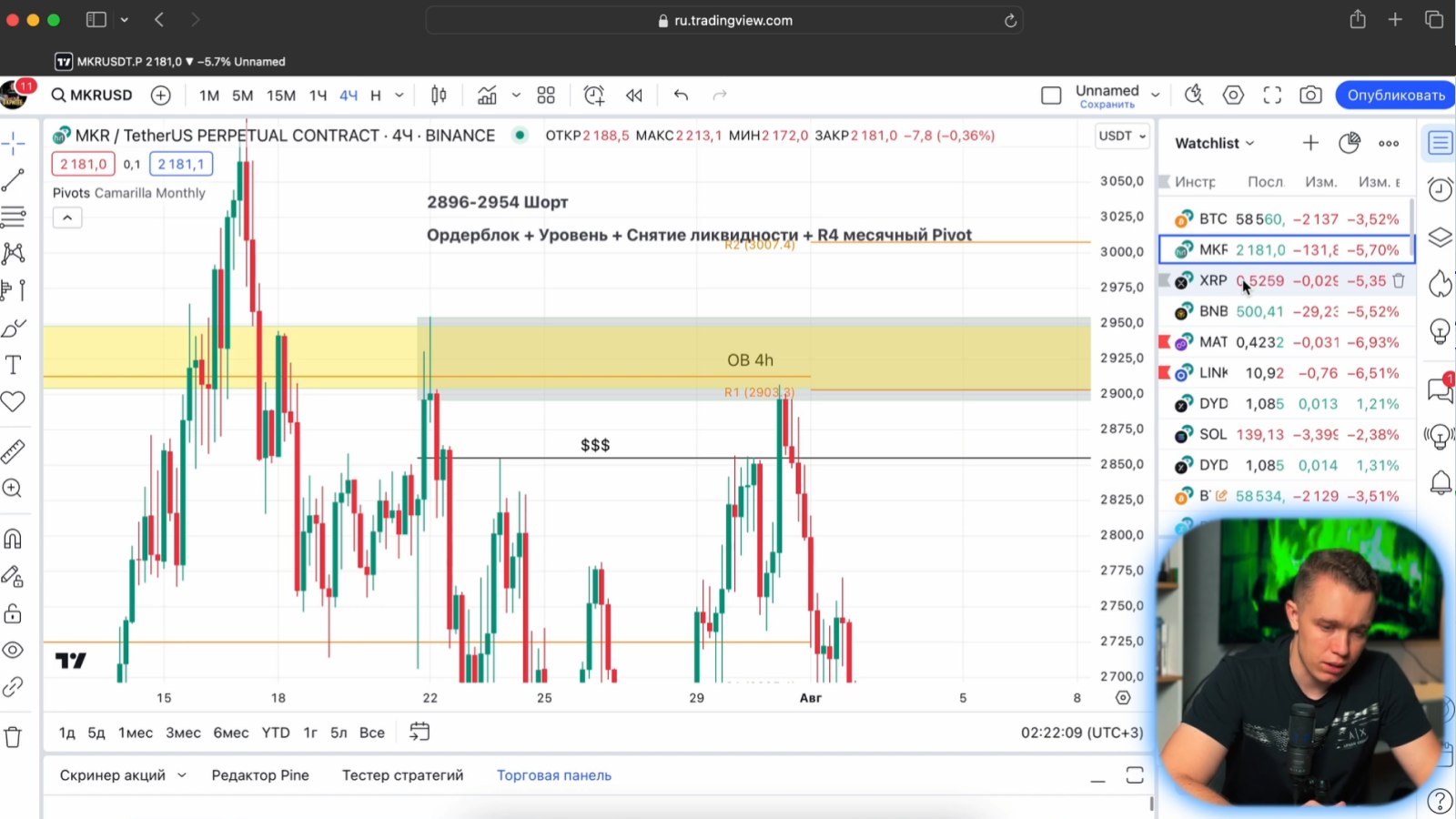
Task: Add a symbol to the Watchlist
Action: tap(1310, 143)
